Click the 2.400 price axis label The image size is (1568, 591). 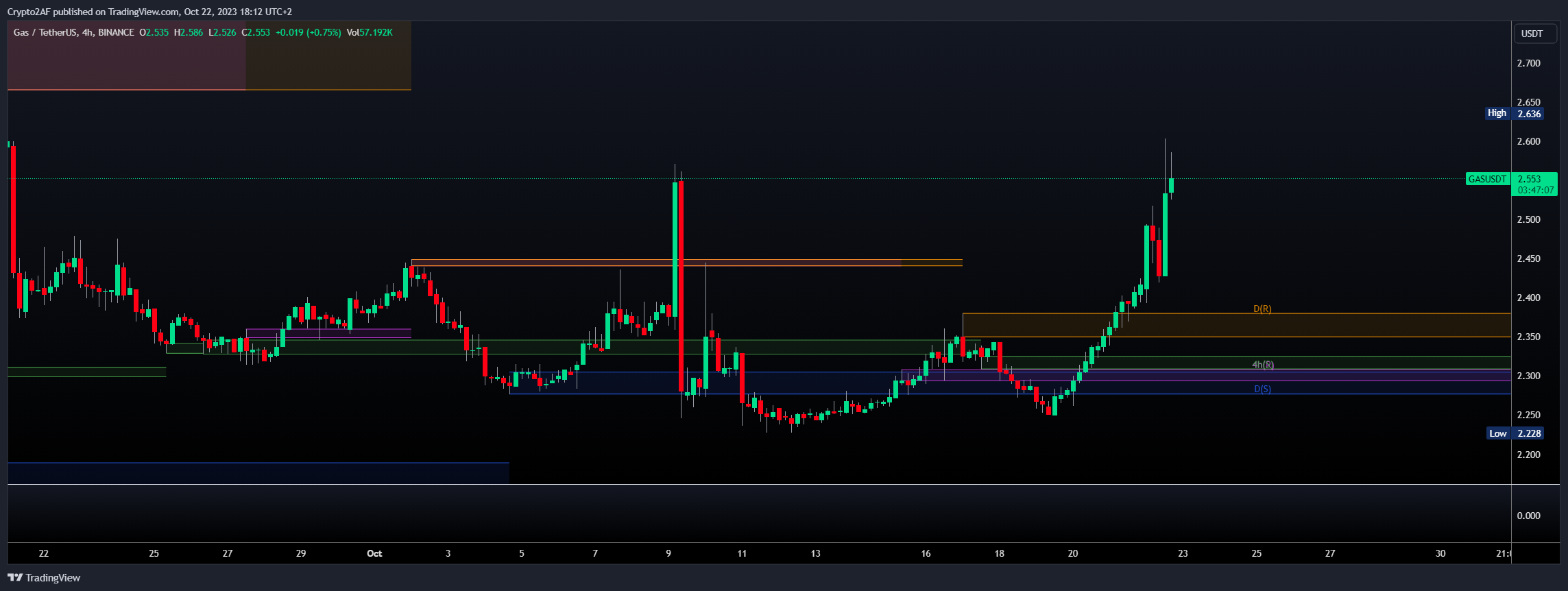(1529, 298)
